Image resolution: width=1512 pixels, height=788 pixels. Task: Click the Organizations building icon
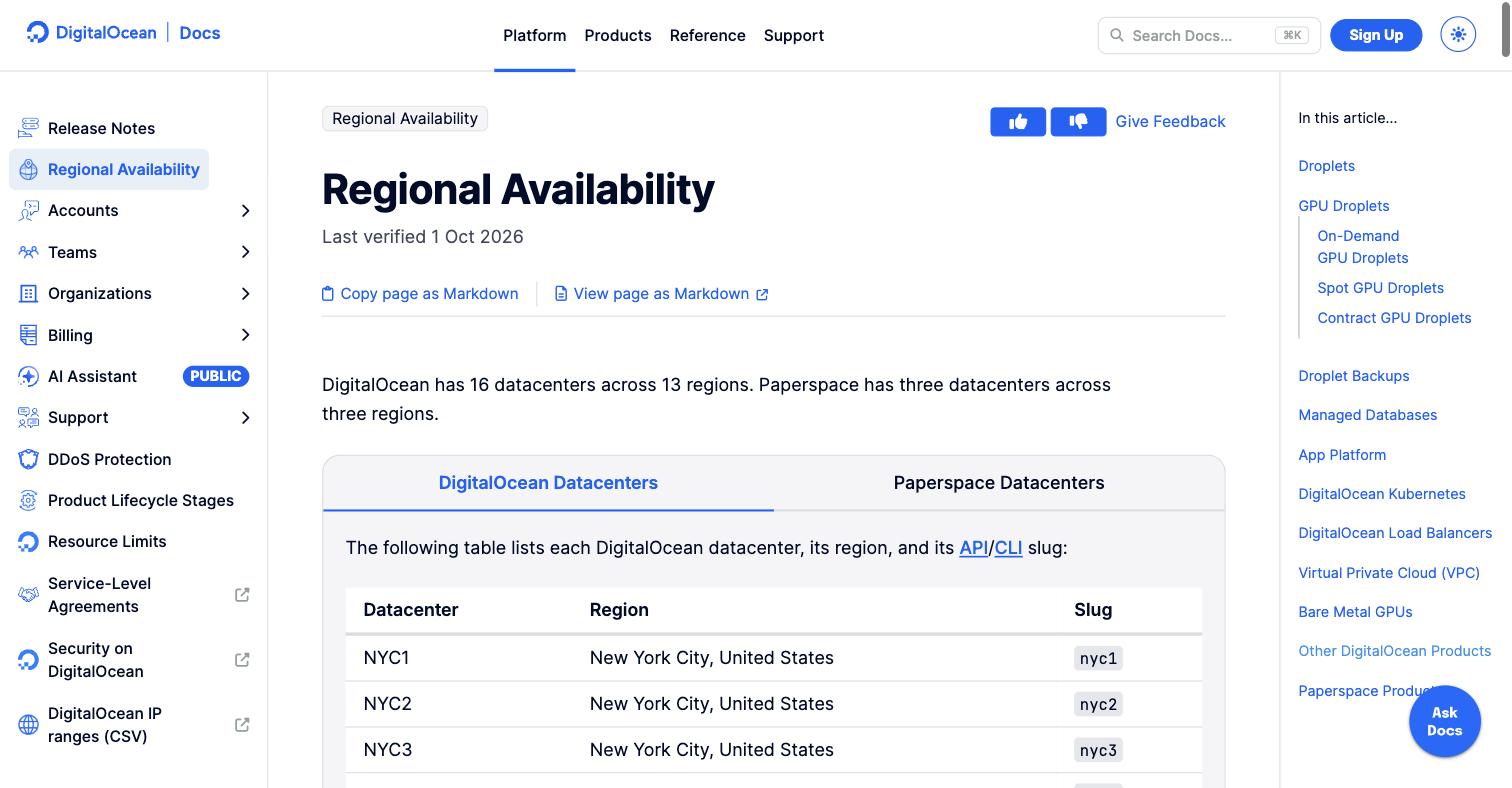(x=28, y=294)
